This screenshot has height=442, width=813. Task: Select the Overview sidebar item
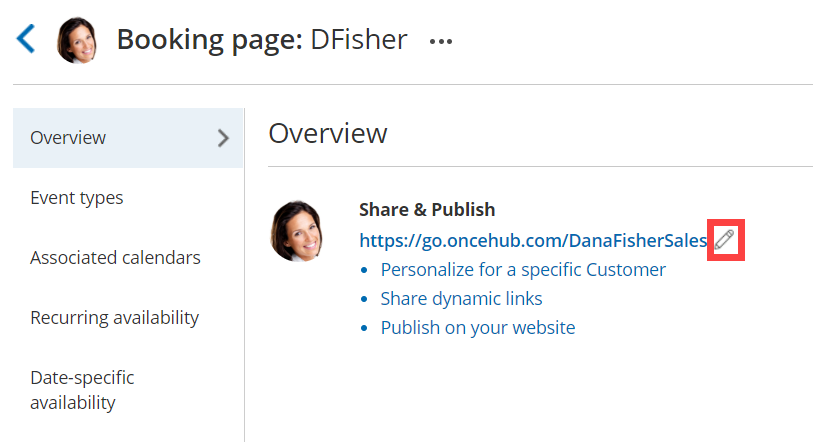[68, 138]
